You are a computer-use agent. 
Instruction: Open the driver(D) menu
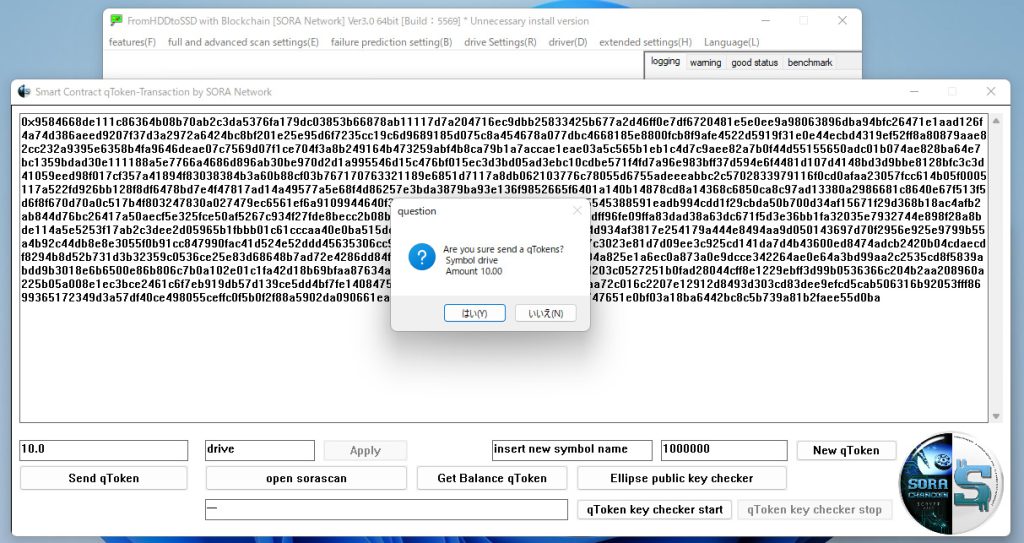tap(568, 42)
